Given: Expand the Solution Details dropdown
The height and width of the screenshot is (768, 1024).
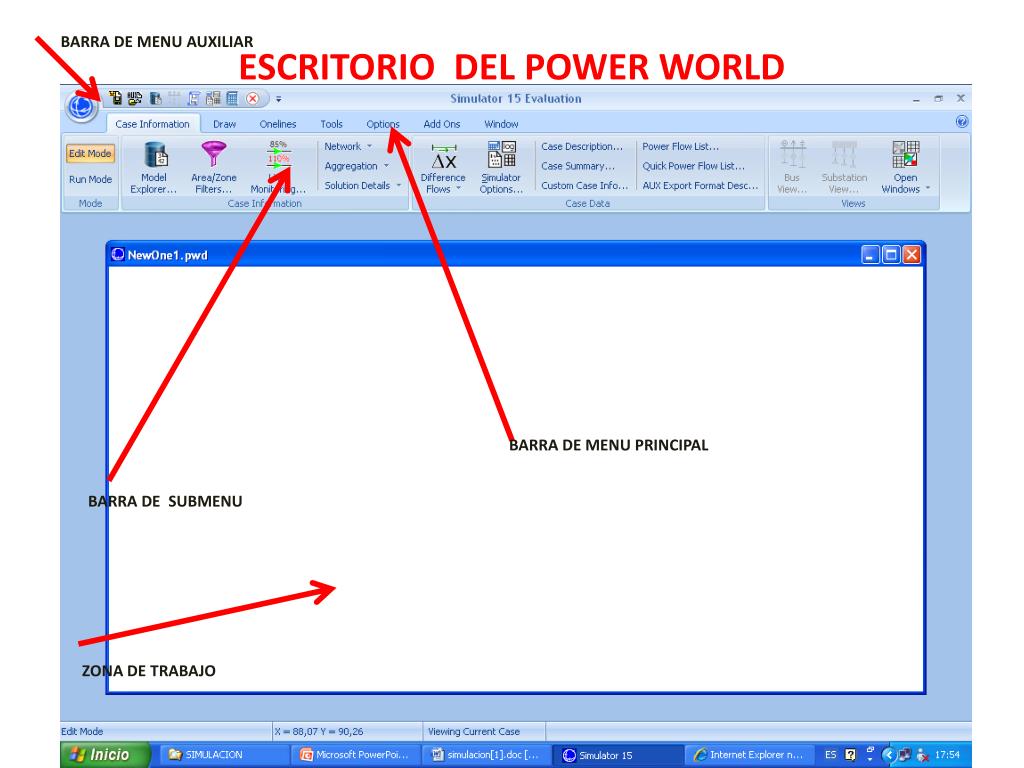Looking at the screenshot, I should [363, 185].
